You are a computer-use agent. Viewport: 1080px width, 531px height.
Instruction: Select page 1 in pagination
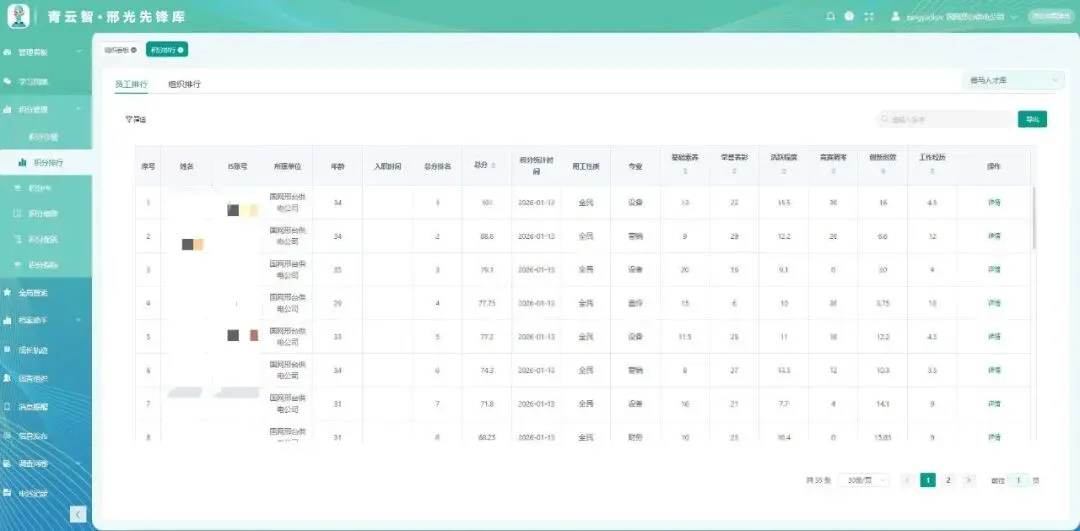click(x=928, y=480)
